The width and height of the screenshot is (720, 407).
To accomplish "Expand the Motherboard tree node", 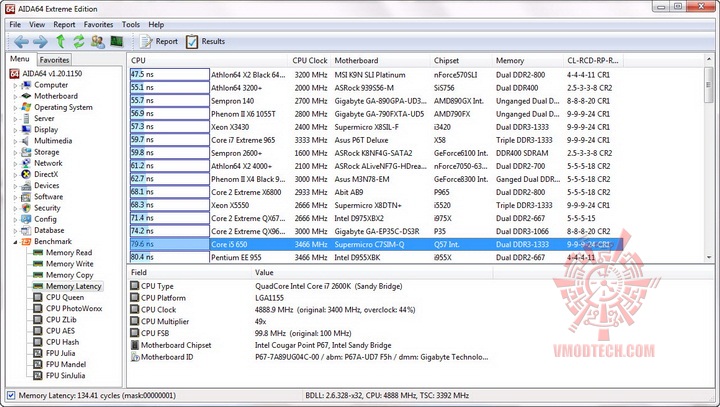I will (15, 96).
